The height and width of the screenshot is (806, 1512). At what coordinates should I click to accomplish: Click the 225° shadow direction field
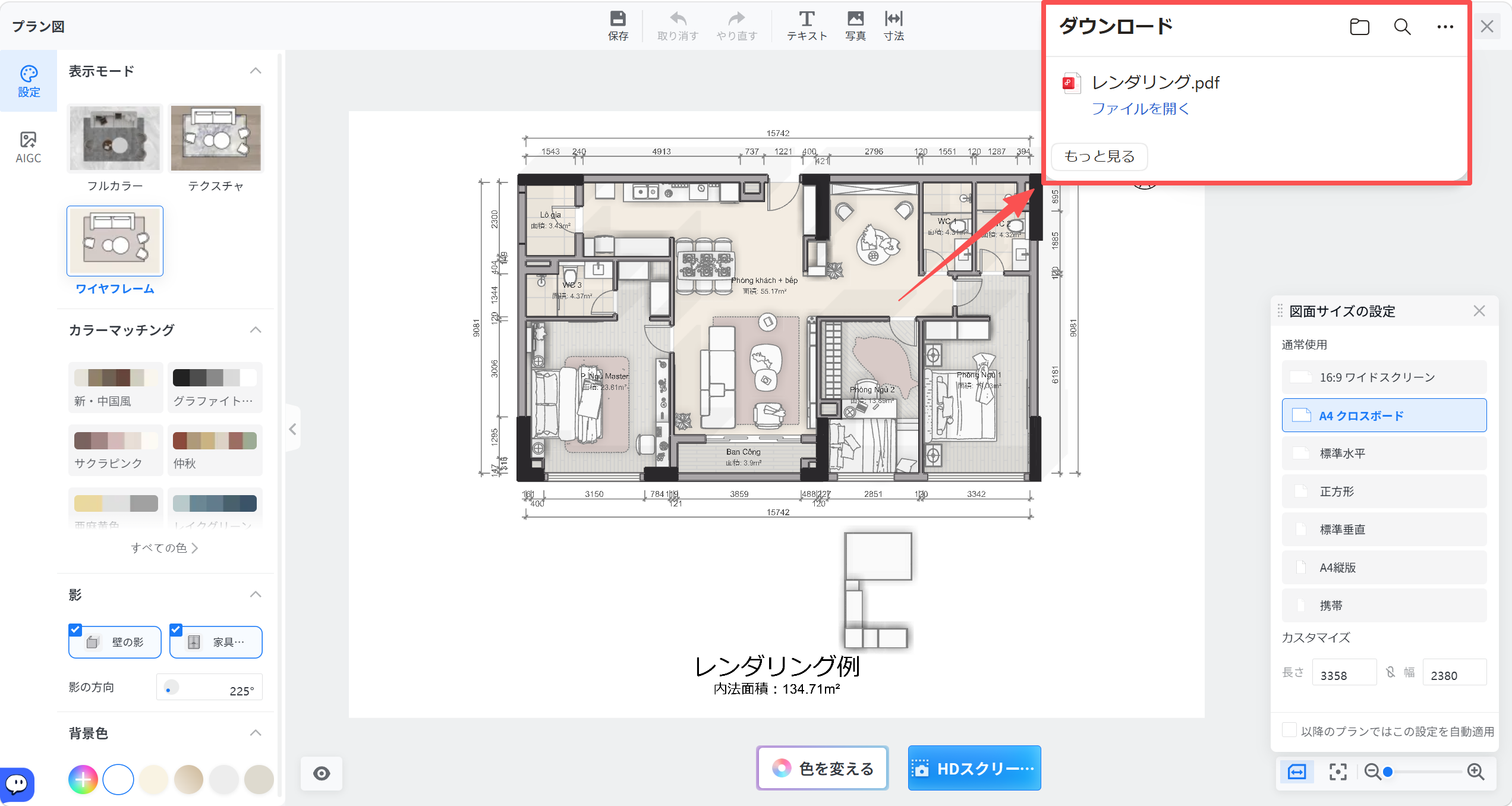[x=209, y=688]
